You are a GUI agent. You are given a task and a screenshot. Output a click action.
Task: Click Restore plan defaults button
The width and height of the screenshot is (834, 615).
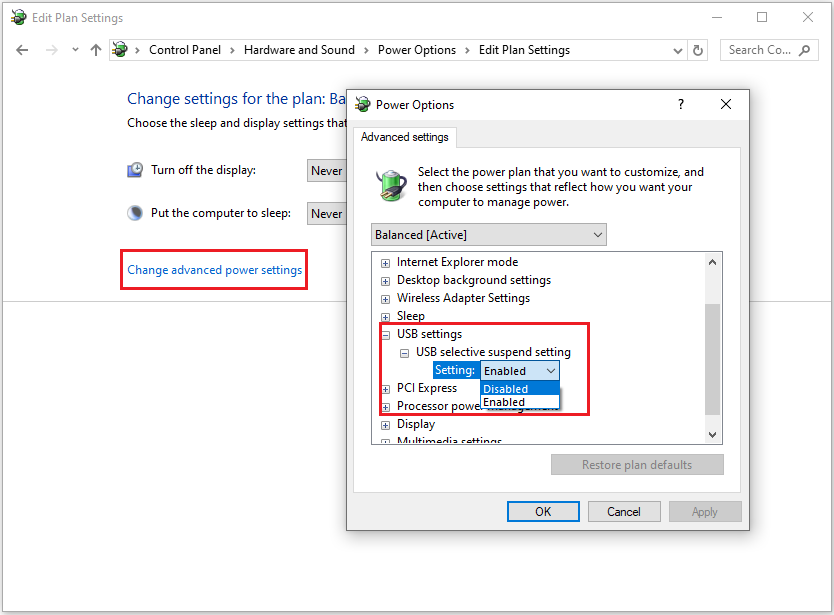637,465
